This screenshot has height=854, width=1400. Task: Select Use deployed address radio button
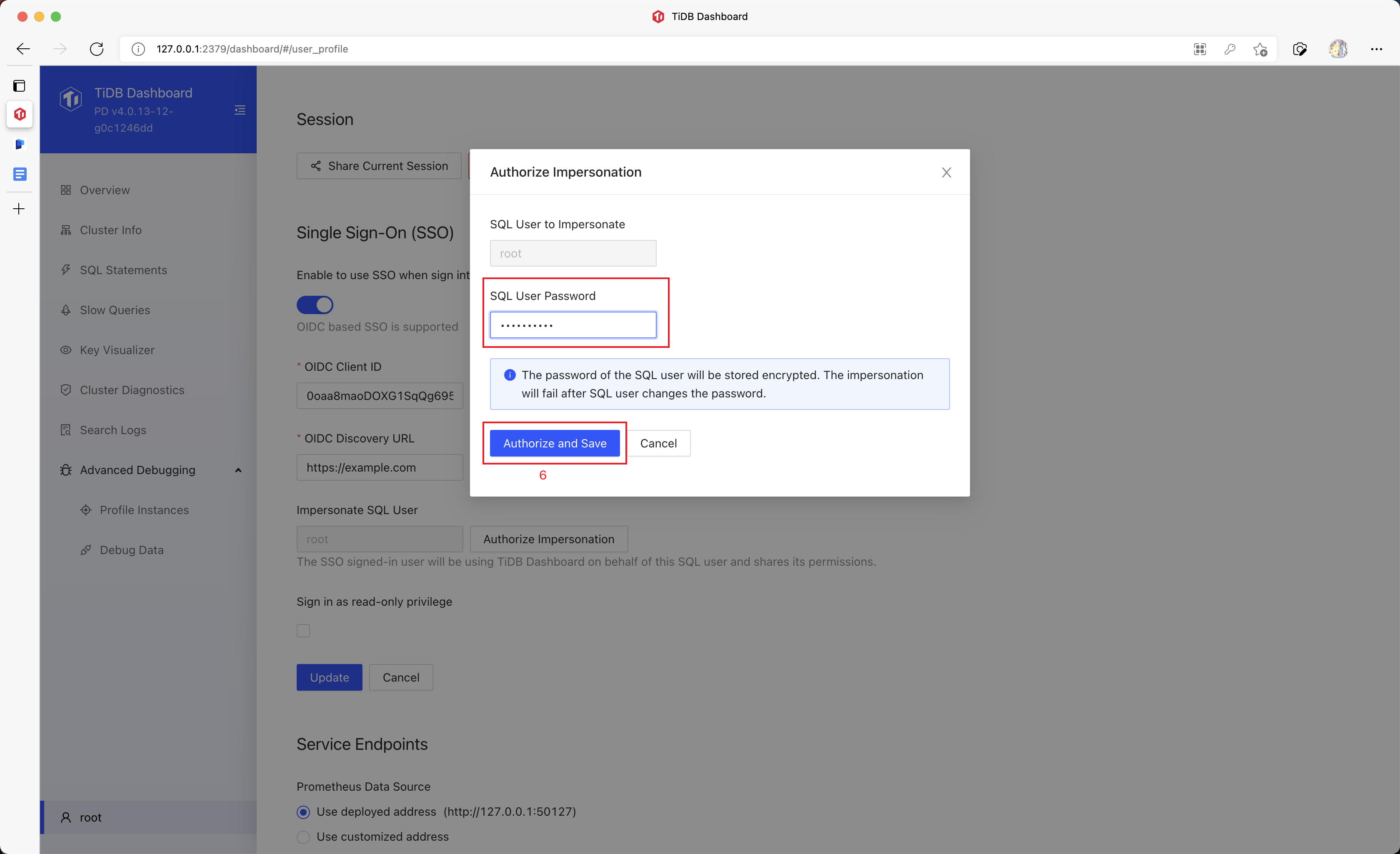click(303, 812)
